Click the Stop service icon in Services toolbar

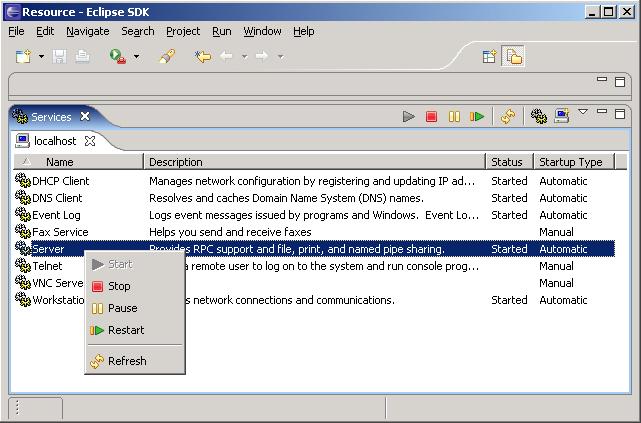(431, 117)
